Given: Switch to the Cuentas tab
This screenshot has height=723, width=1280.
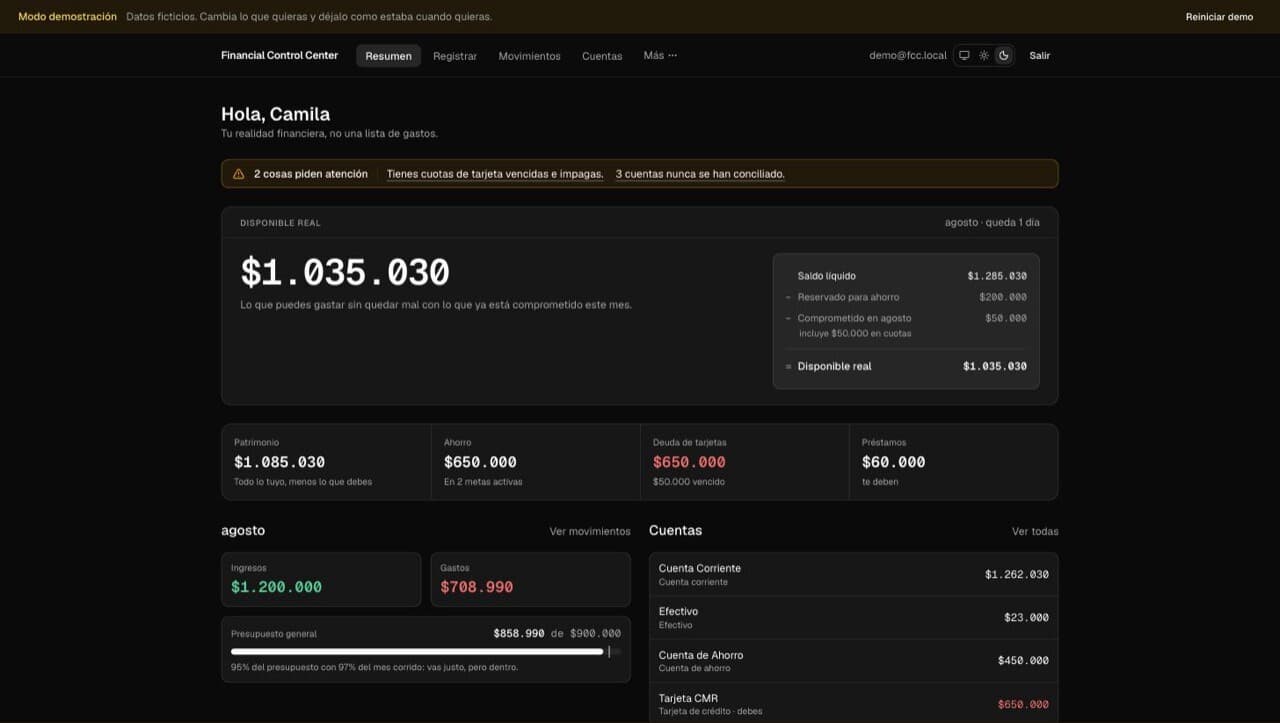Looking at the screenshot, I should pyautogui.click(x=602, y=56).
